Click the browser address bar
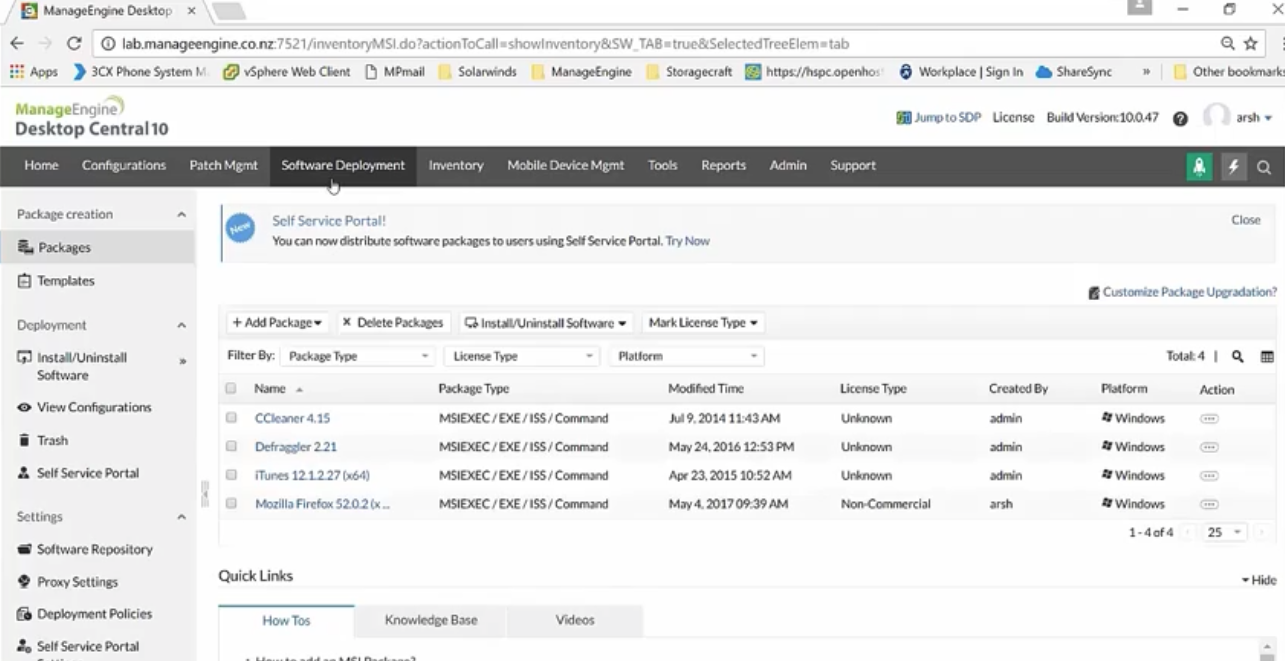The width and height of the screenshot is (1285, 661). pyautogui.click(x=658, y=44)
